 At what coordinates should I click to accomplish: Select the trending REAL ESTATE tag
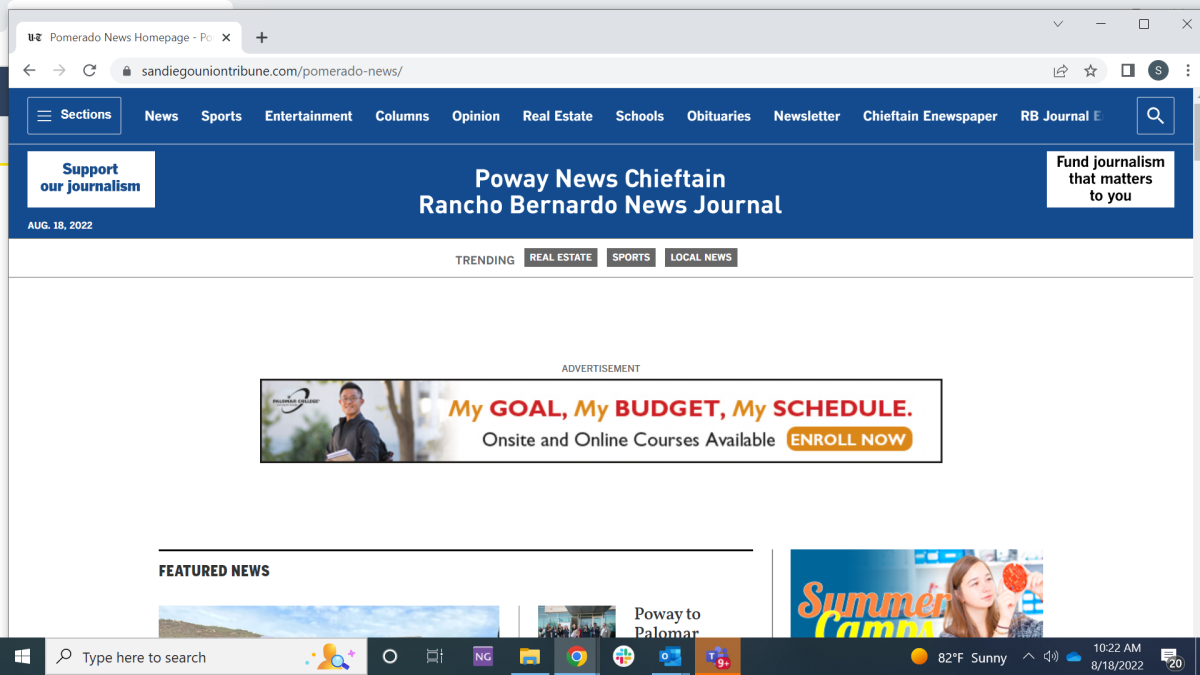pyautogui.click(x=561, y=258)
